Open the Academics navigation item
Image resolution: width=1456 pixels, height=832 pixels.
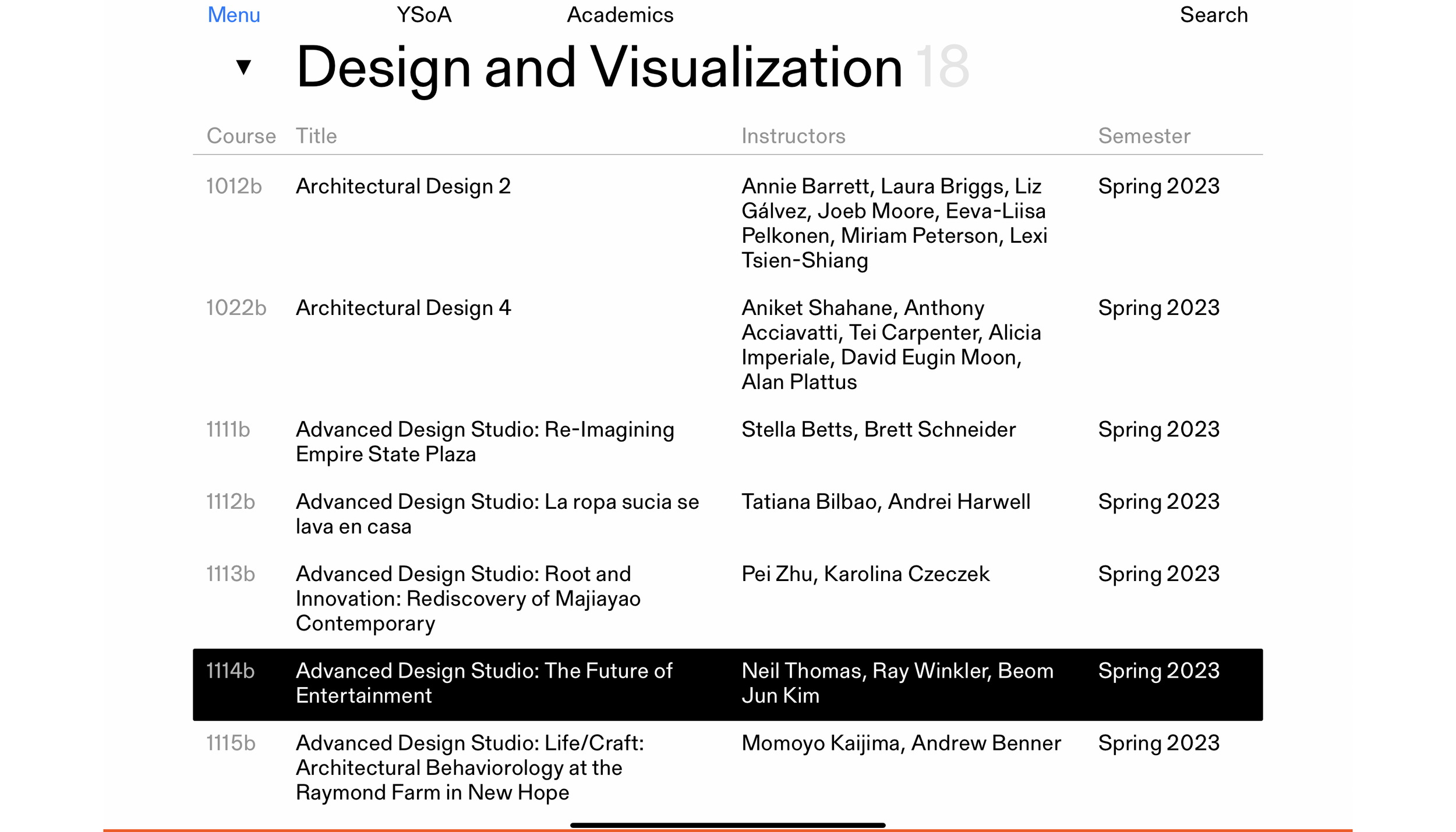coord(620,15)
